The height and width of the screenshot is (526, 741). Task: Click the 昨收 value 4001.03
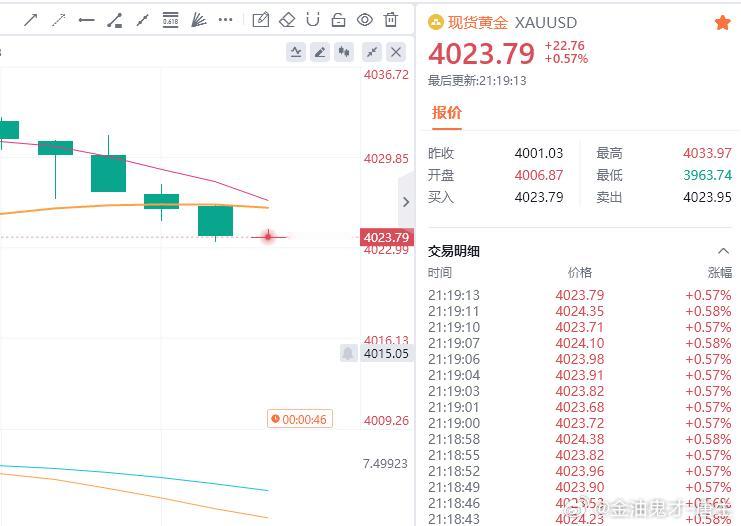click(539, 153)
